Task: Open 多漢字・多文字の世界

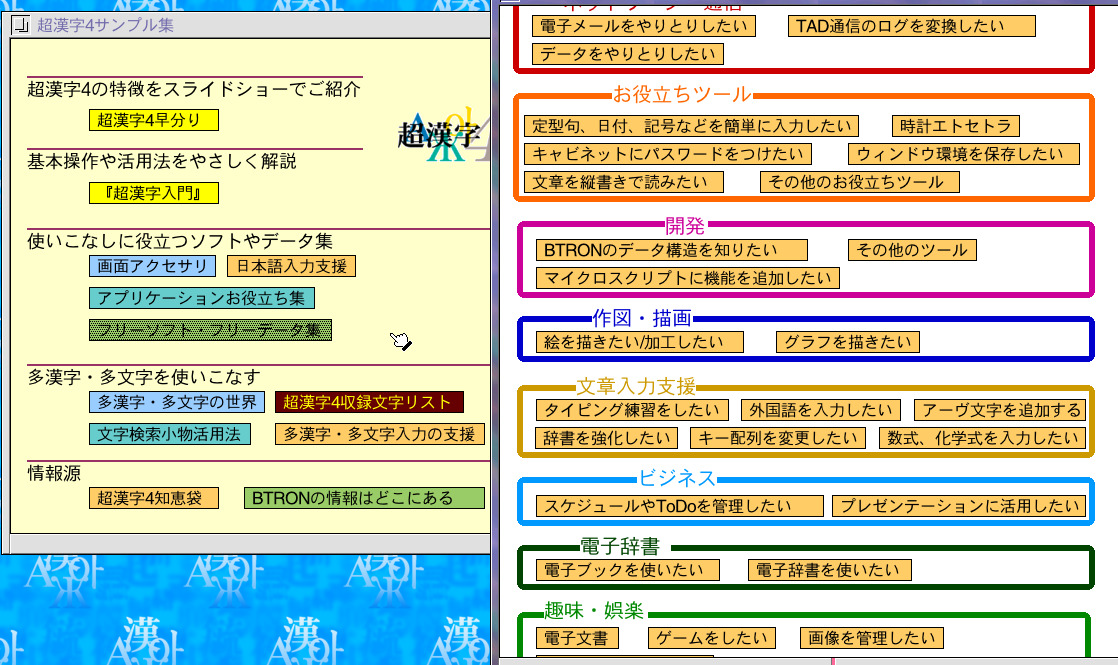Action: tap(177, 402)
